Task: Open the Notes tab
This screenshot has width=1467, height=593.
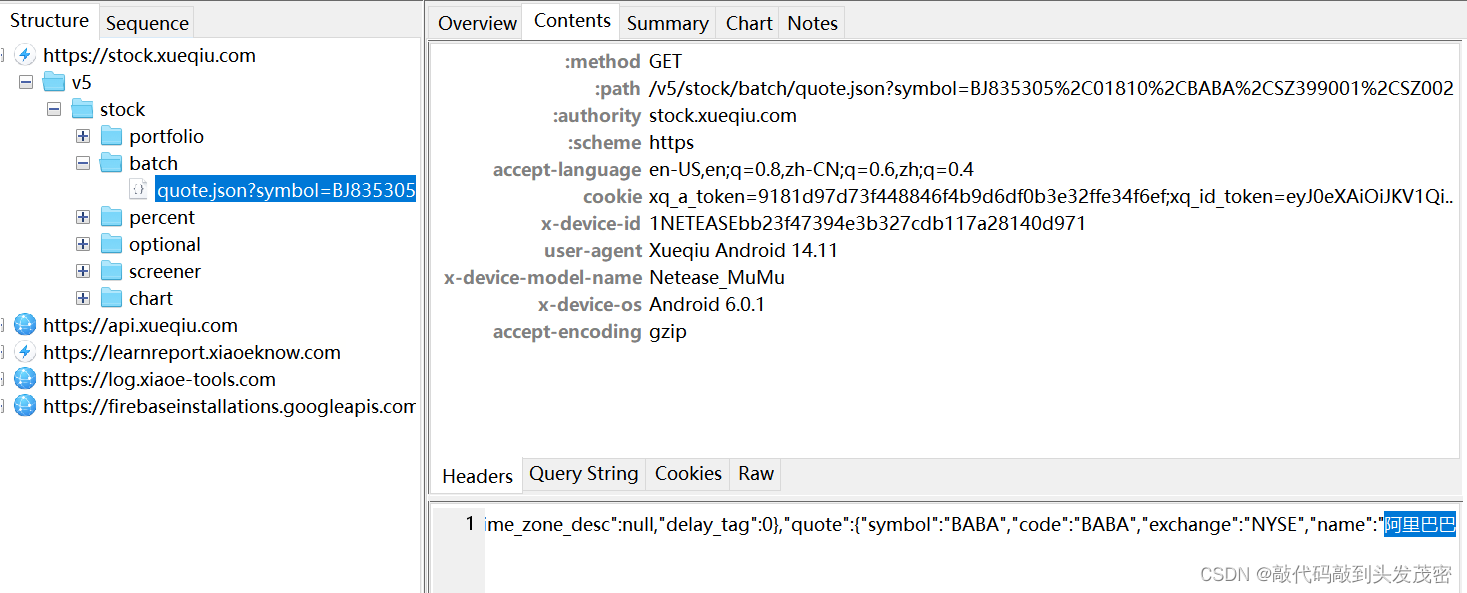Action: 812,23
